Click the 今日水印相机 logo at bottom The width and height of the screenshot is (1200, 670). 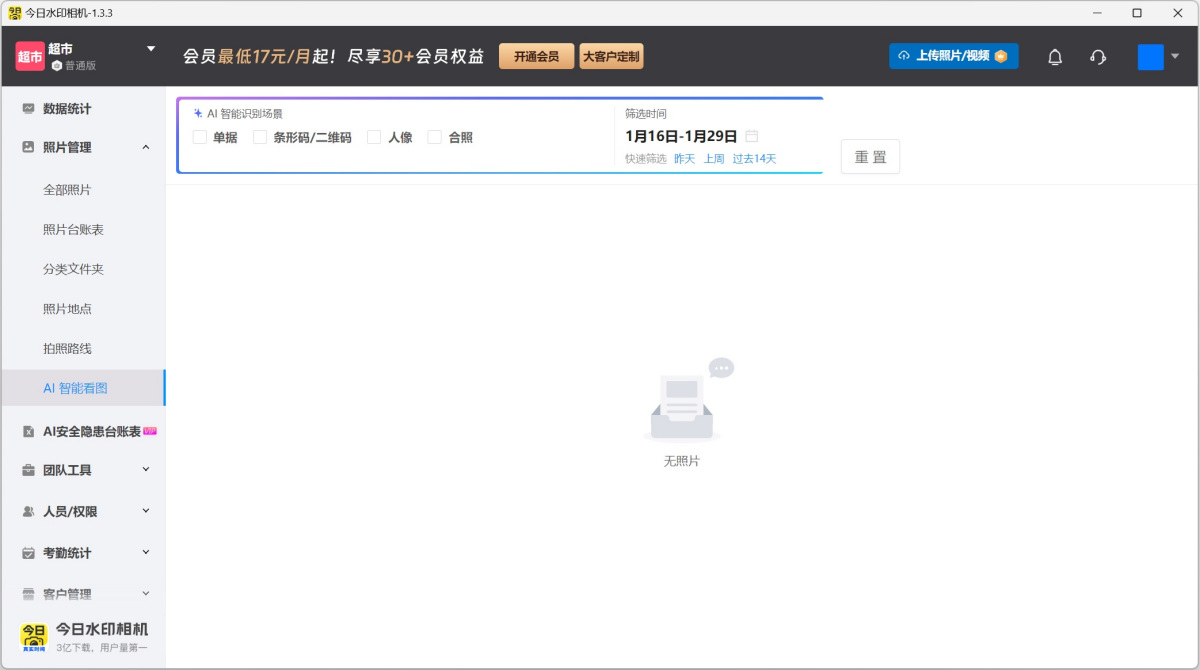(x=34, y=636)
